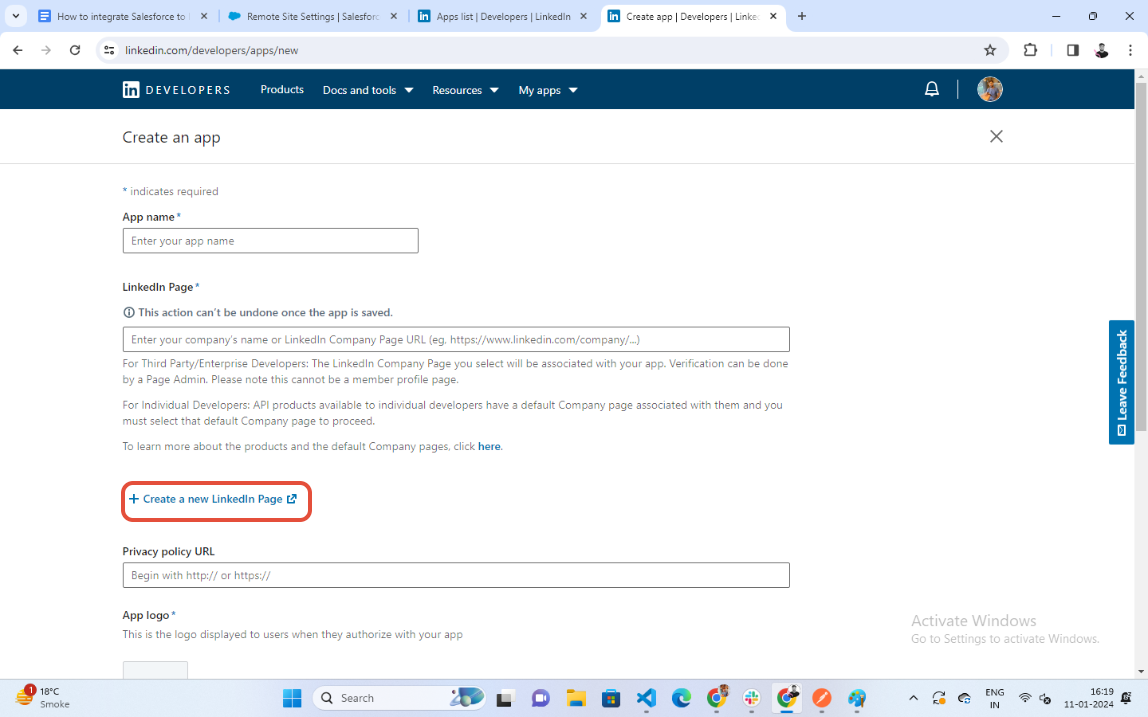Show hidden system tray icons
Screen dimensions: 1148x717
tap(913, 698)
